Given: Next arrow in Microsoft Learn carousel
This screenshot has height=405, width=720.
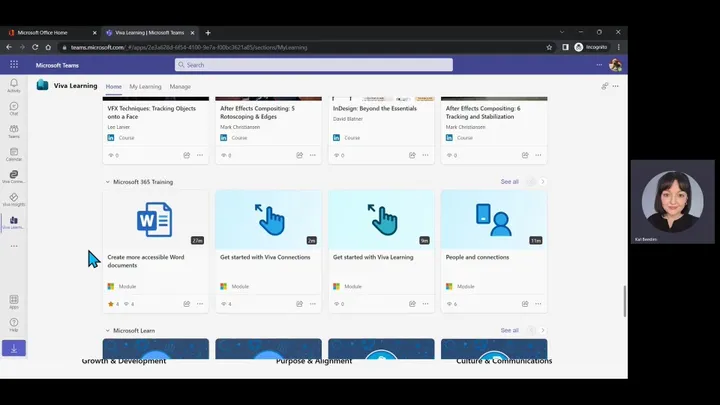Looking at the screenshot, I should point(543,331).
